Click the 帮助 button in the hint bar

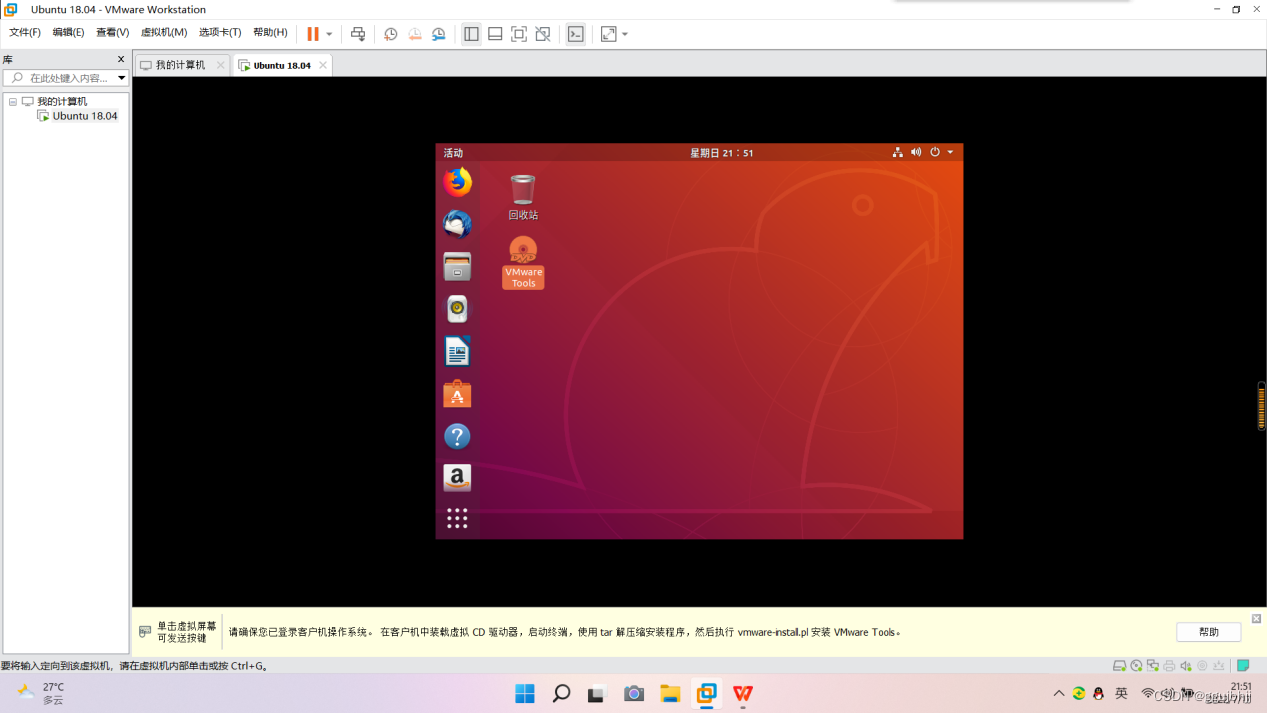[1209, 632]
